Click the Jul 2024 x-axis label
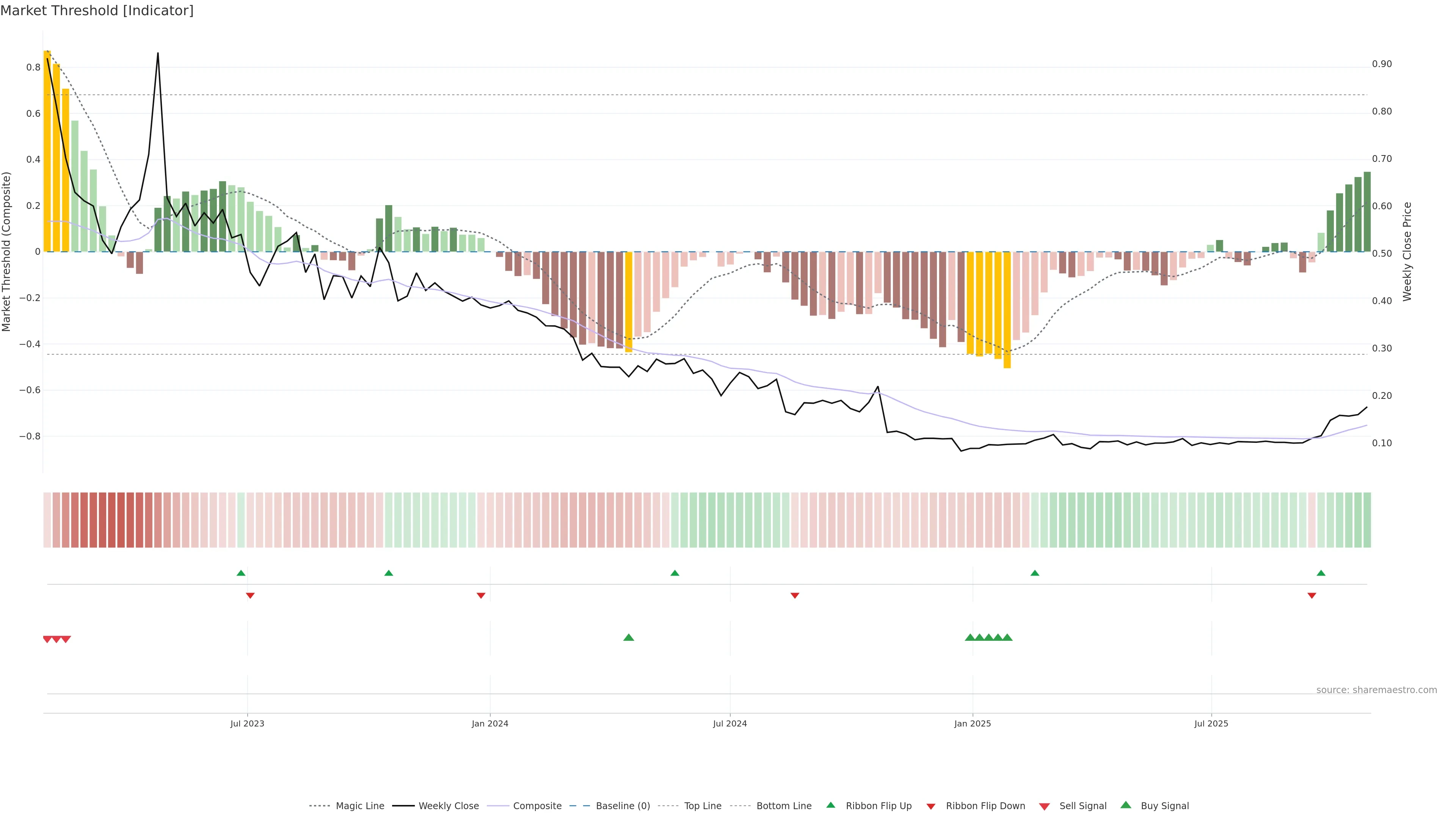1456x819 pixels. (x=730, y=723)
